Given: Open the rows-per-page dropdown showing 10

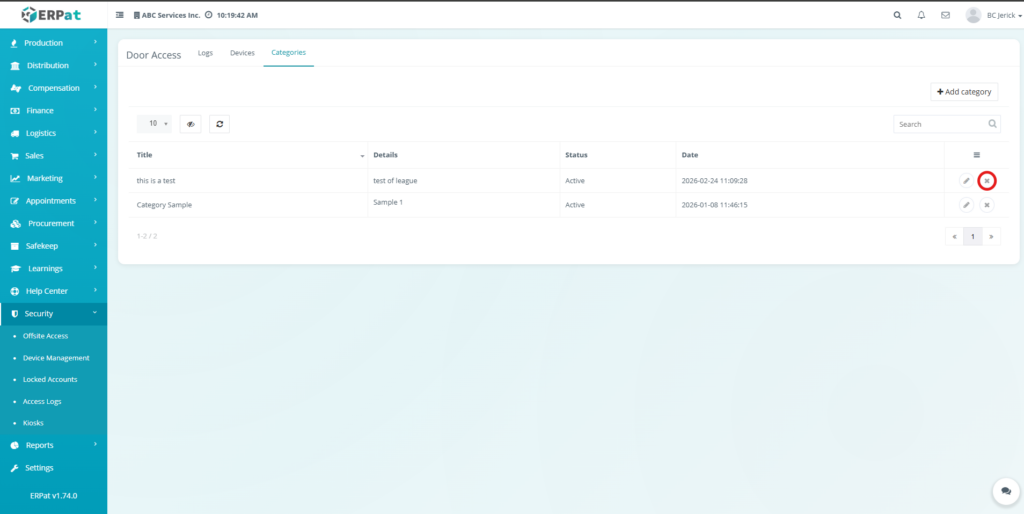Looking at the screenshot, I should 154,124.
